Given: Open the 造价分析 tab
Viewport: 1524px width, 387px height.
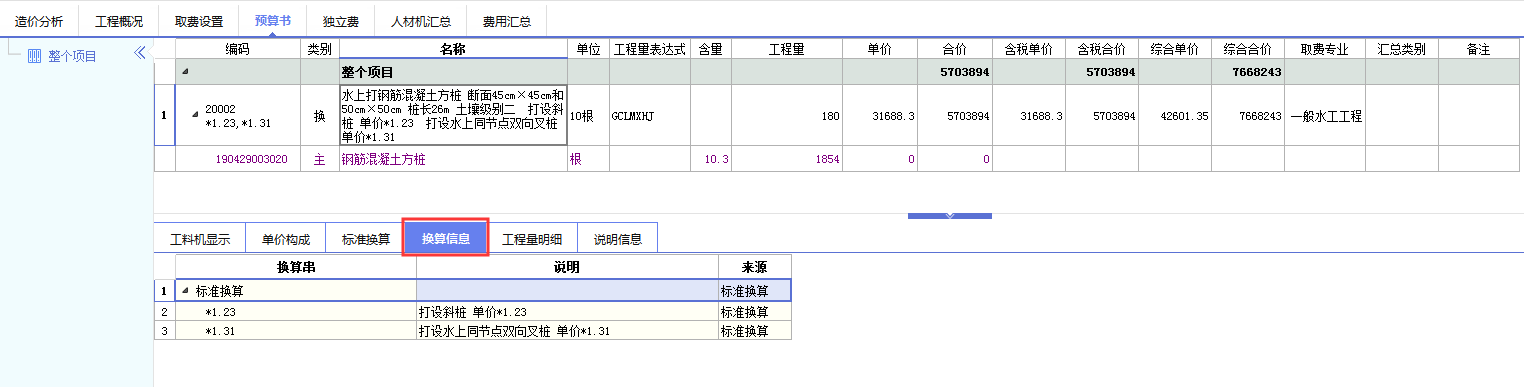Looking at the screenshot, I should coord(39,21).
